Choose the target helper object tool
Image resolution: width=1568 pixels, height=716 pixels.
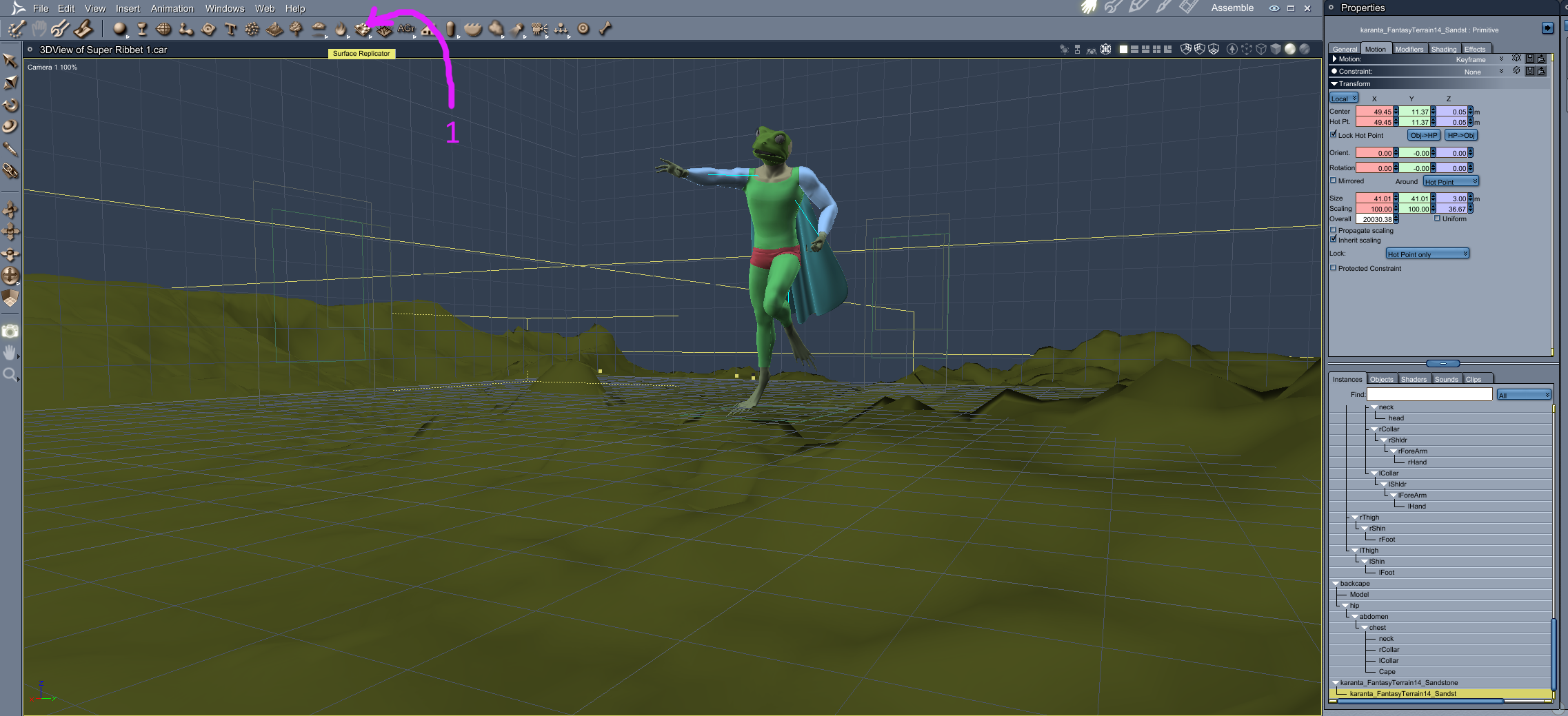point(583,29)
